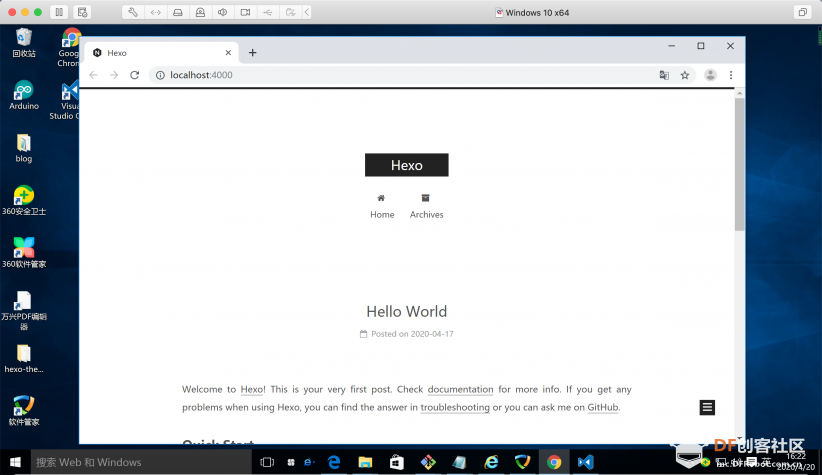Screen dimensions: 822x475
Task: Select the 万兴PDF编辑器 desktop shortcut
Action: tap(24, 311)
